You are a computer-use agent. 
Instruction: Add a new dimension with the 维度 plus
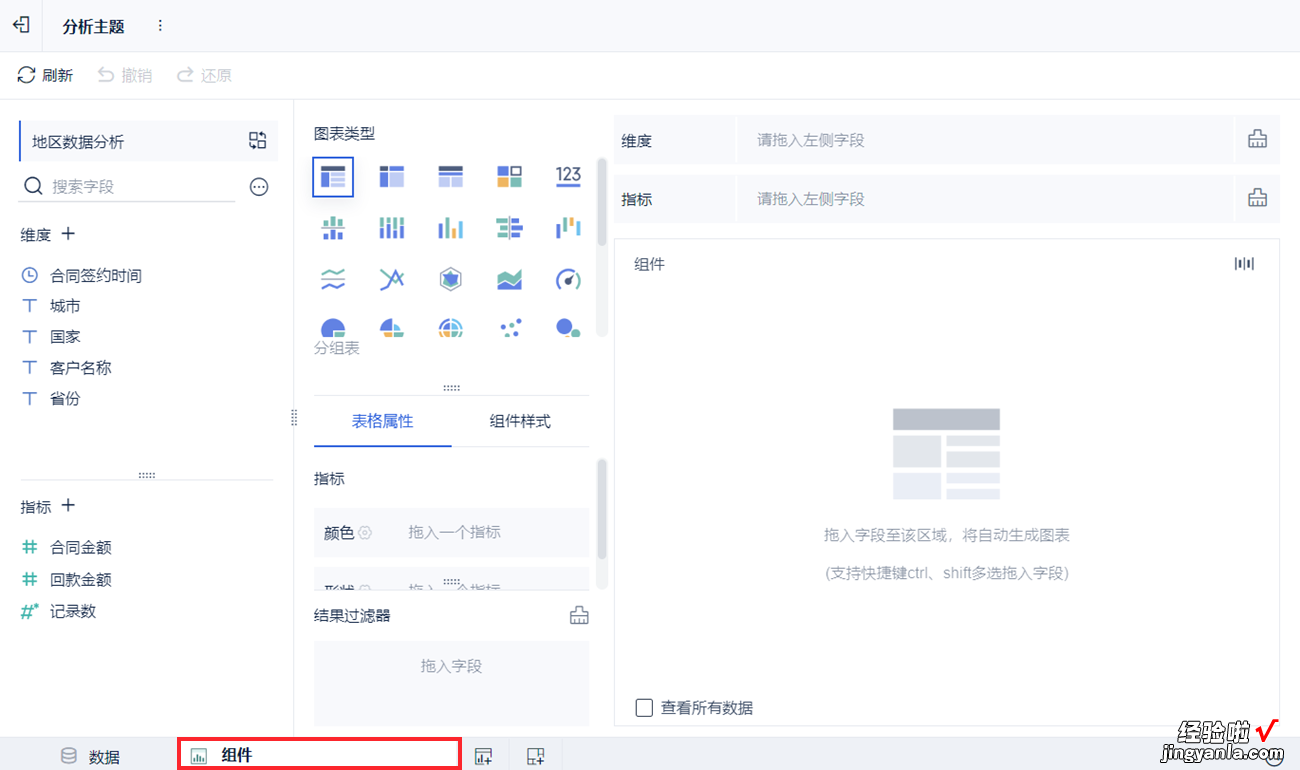click(x=68, y=234)
